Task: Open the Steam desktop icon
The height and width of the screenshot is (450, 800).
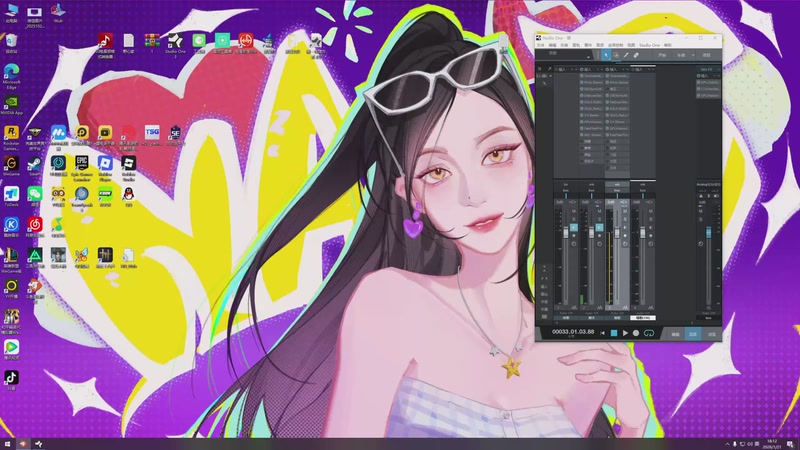Action: click(x=35, y=167)
